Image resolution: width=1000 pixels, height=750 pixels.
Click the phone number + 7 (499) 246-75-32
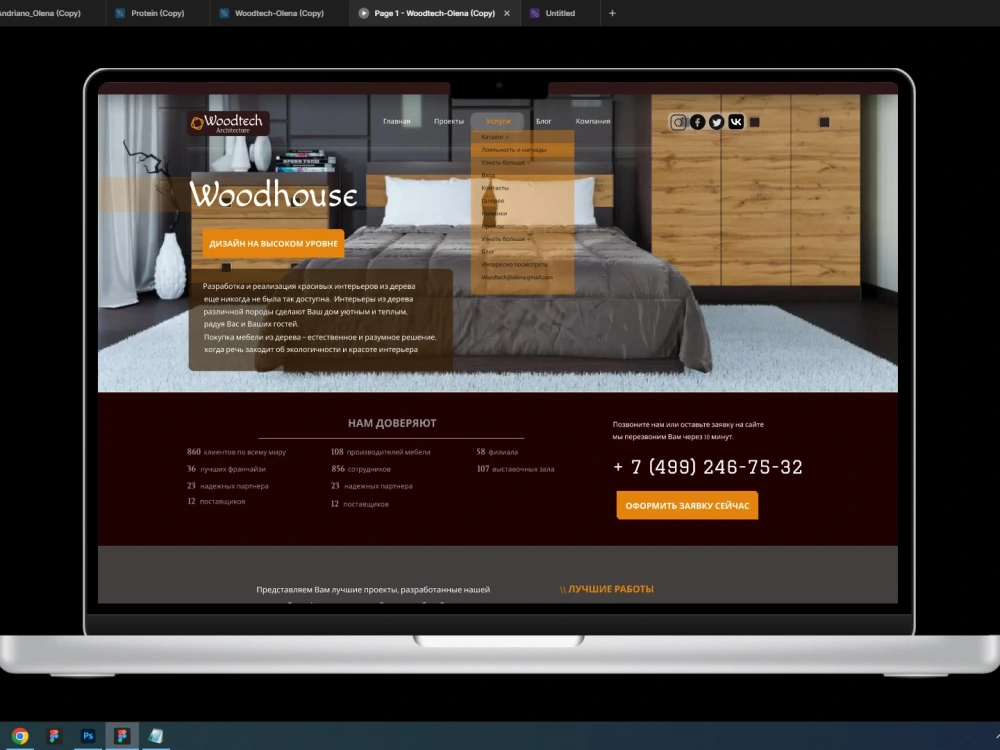tap(708, 467)
